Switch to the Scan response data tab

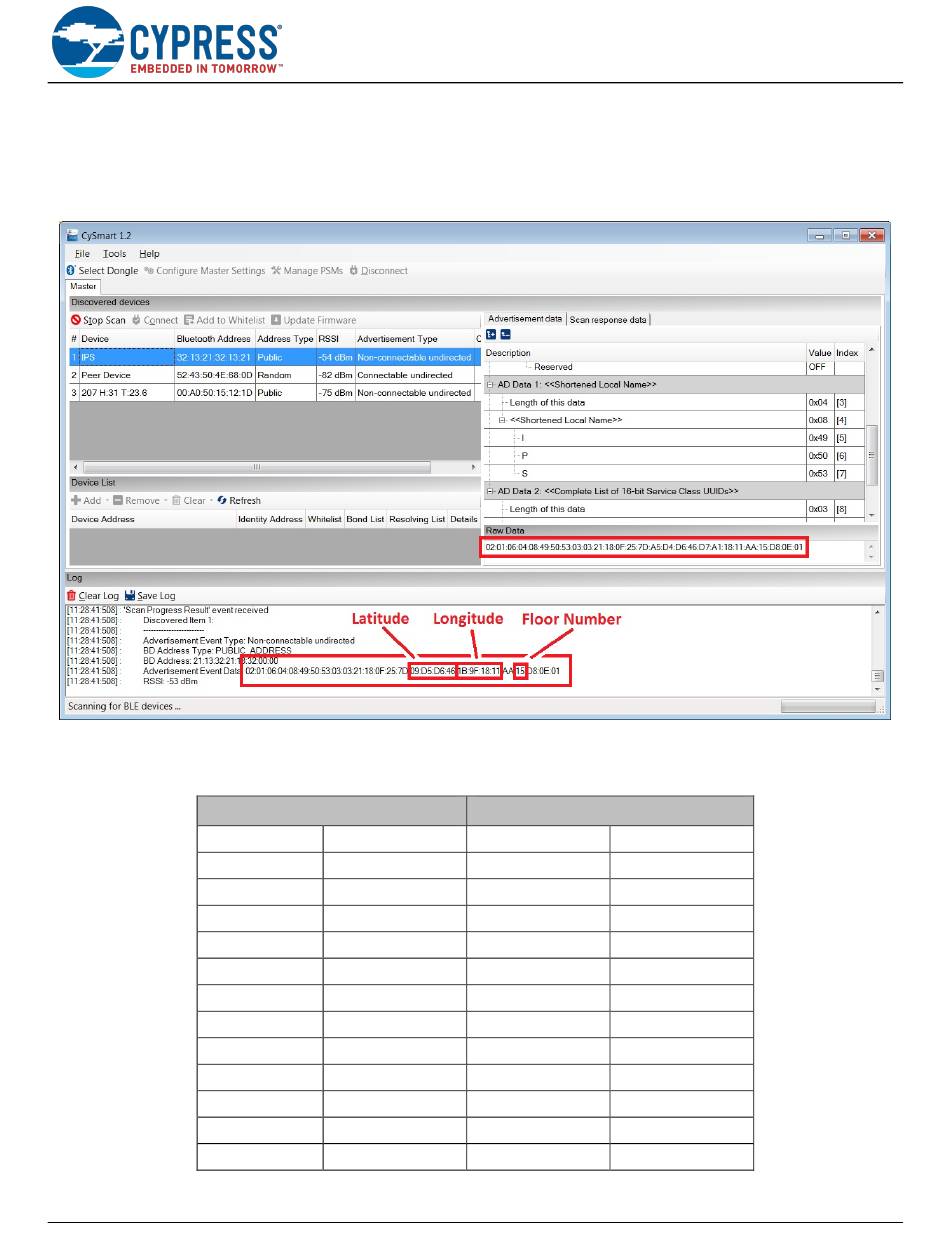pos(608,319)
